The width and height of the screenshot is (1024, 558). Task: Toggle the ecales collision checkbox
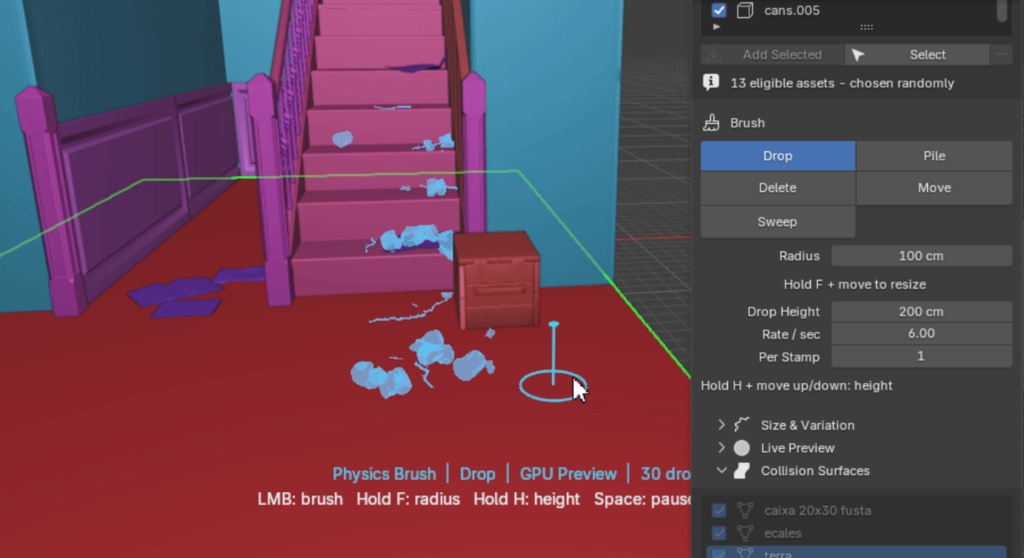pos(719,533)
